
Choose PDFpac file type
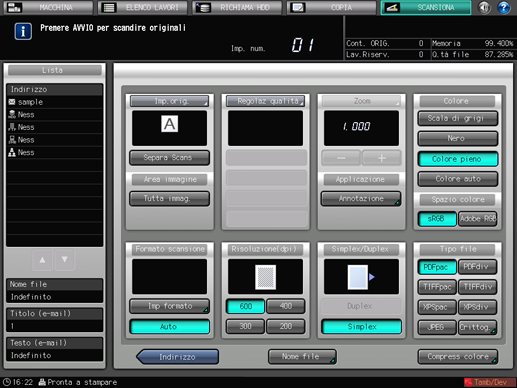[437, 267]
